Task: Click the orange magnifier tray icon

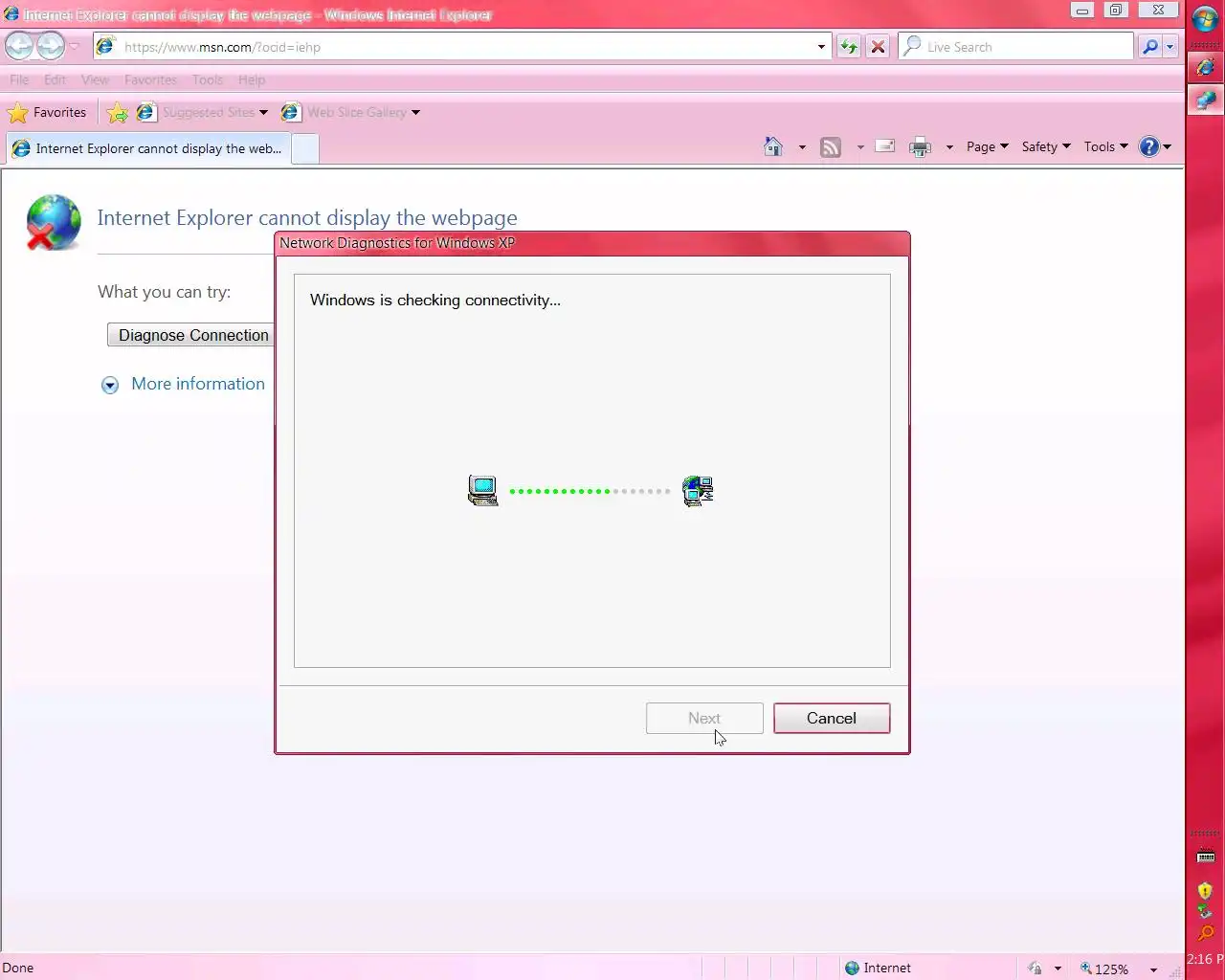Action: coord(1205,933)
